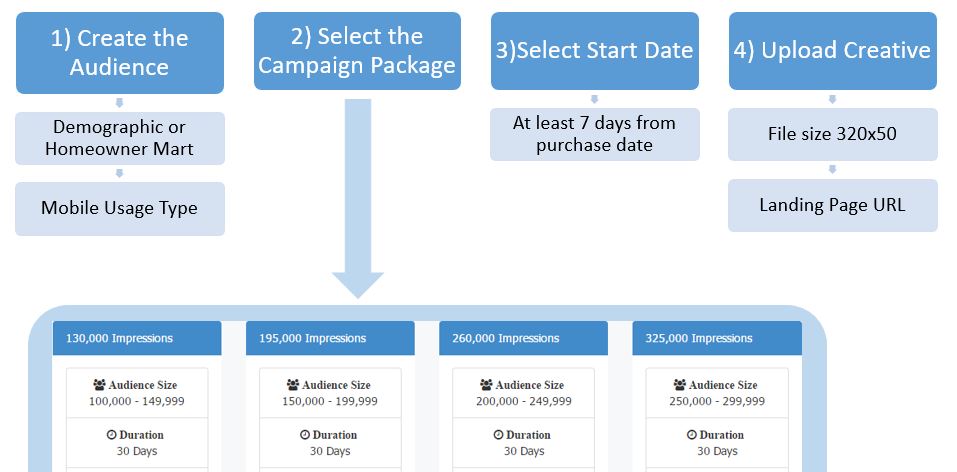Click the Landing Page URL box
The image size is (957, 472).
(832, 205)
